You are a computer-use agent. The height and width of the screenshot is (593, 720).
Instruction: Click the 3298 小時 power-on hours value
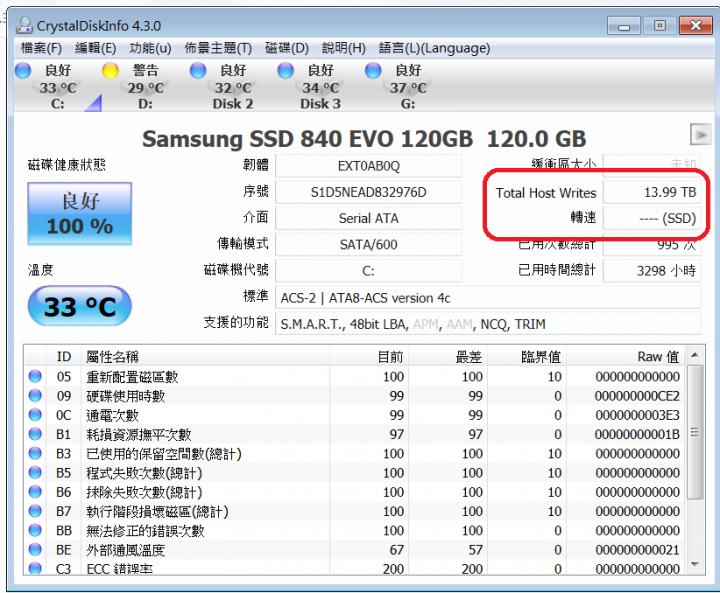point(652,271)
